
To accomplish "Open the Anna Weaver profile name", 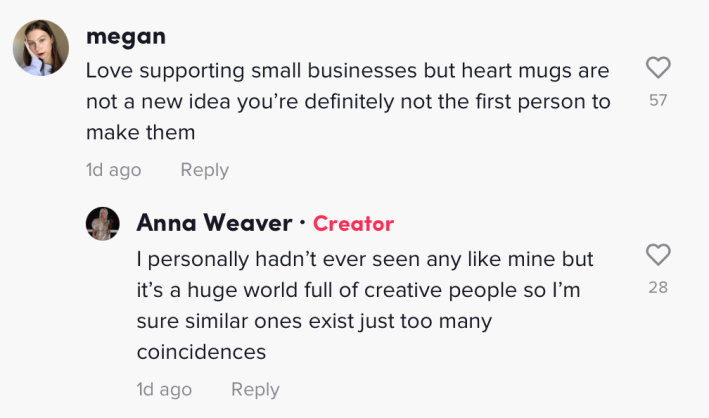I will [214, 224].
